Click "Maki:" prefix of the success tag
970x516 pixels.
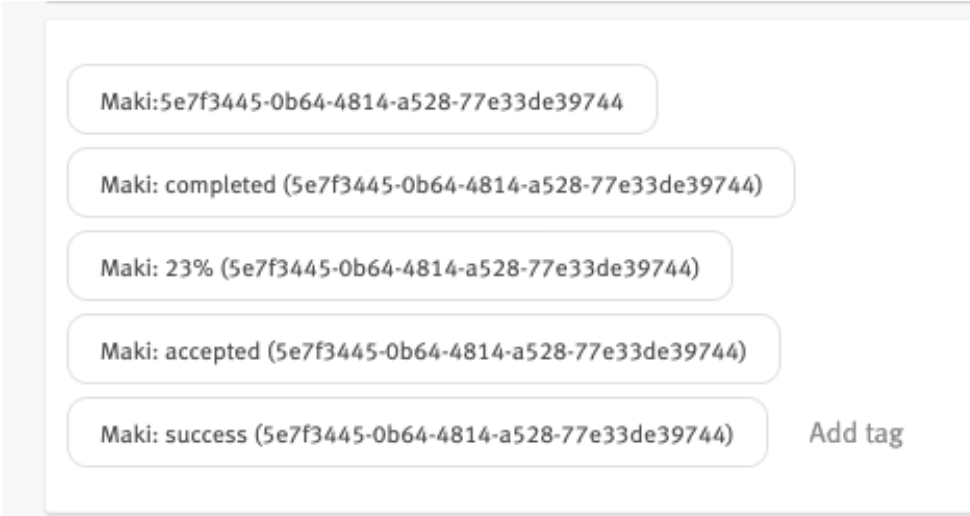click(x=130, y=434)
